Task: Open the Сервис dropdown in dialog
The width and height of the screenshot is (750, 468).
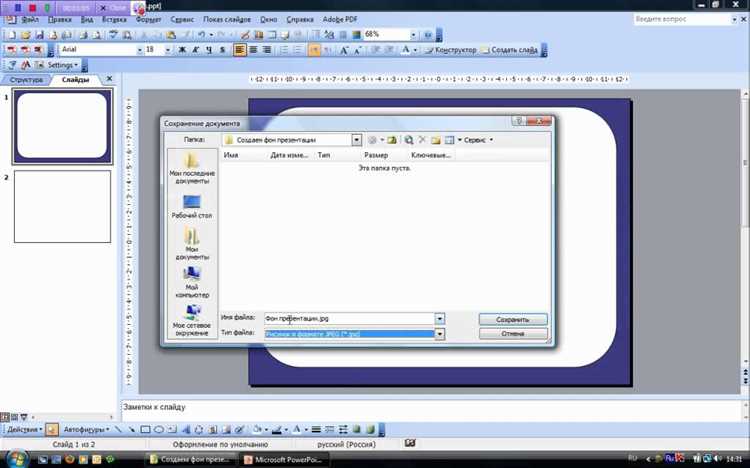Action: (x=478, y=140)
